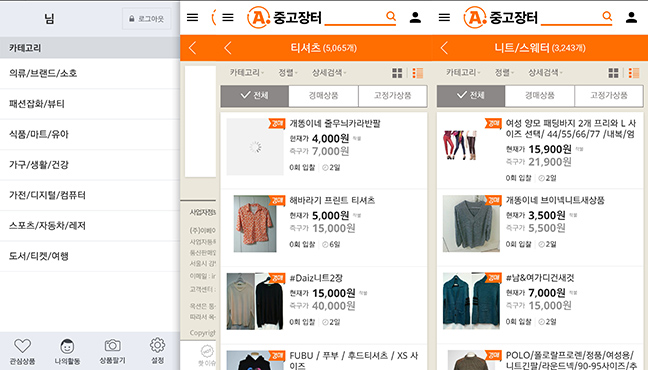The image size is (648, 370).
Task: Open 개똥이네 줄무늬카라반팔 listing
Action: (x=324, y=150)
